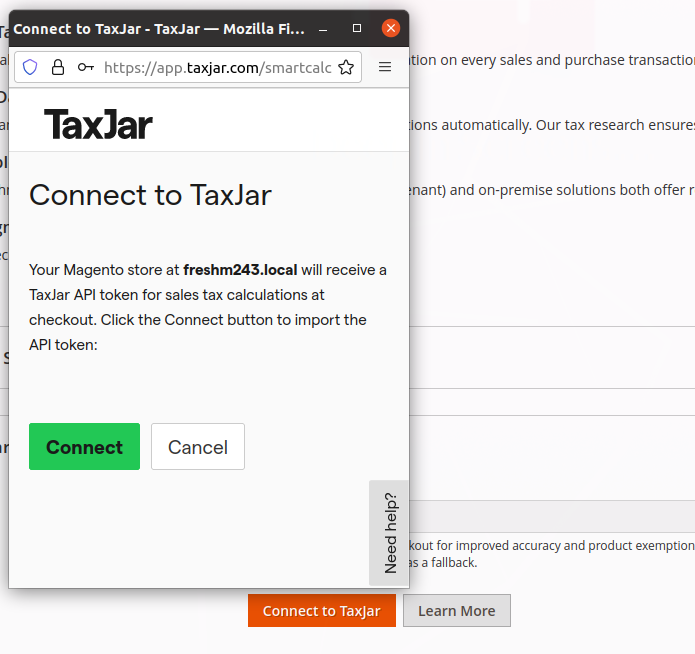695x654 pixels.
Task: Open site security info via padlock icon
Action: point(58,68)
